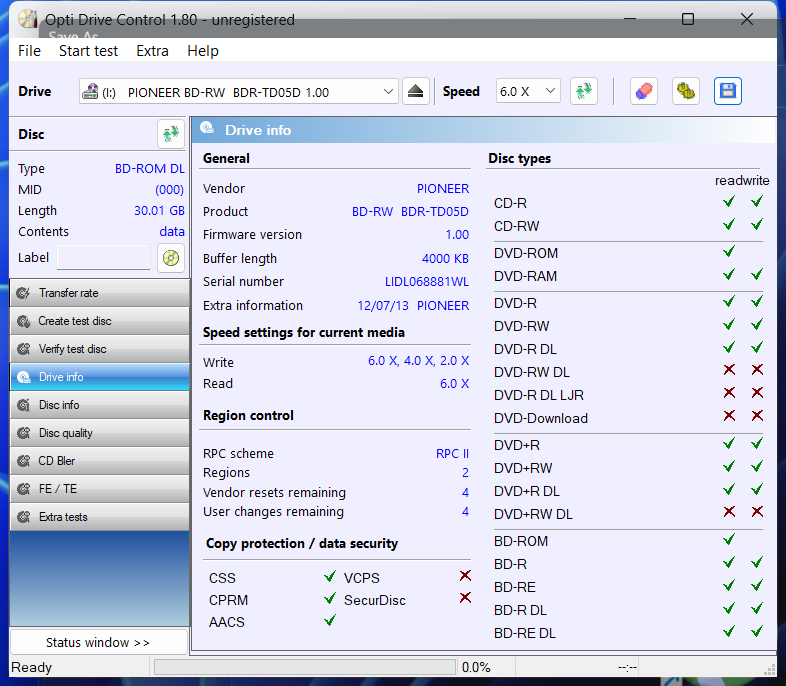The width and height of the screenshot is (786, 686).
Task: Eject the disc with the eject button
Action: tap(416, 91)
